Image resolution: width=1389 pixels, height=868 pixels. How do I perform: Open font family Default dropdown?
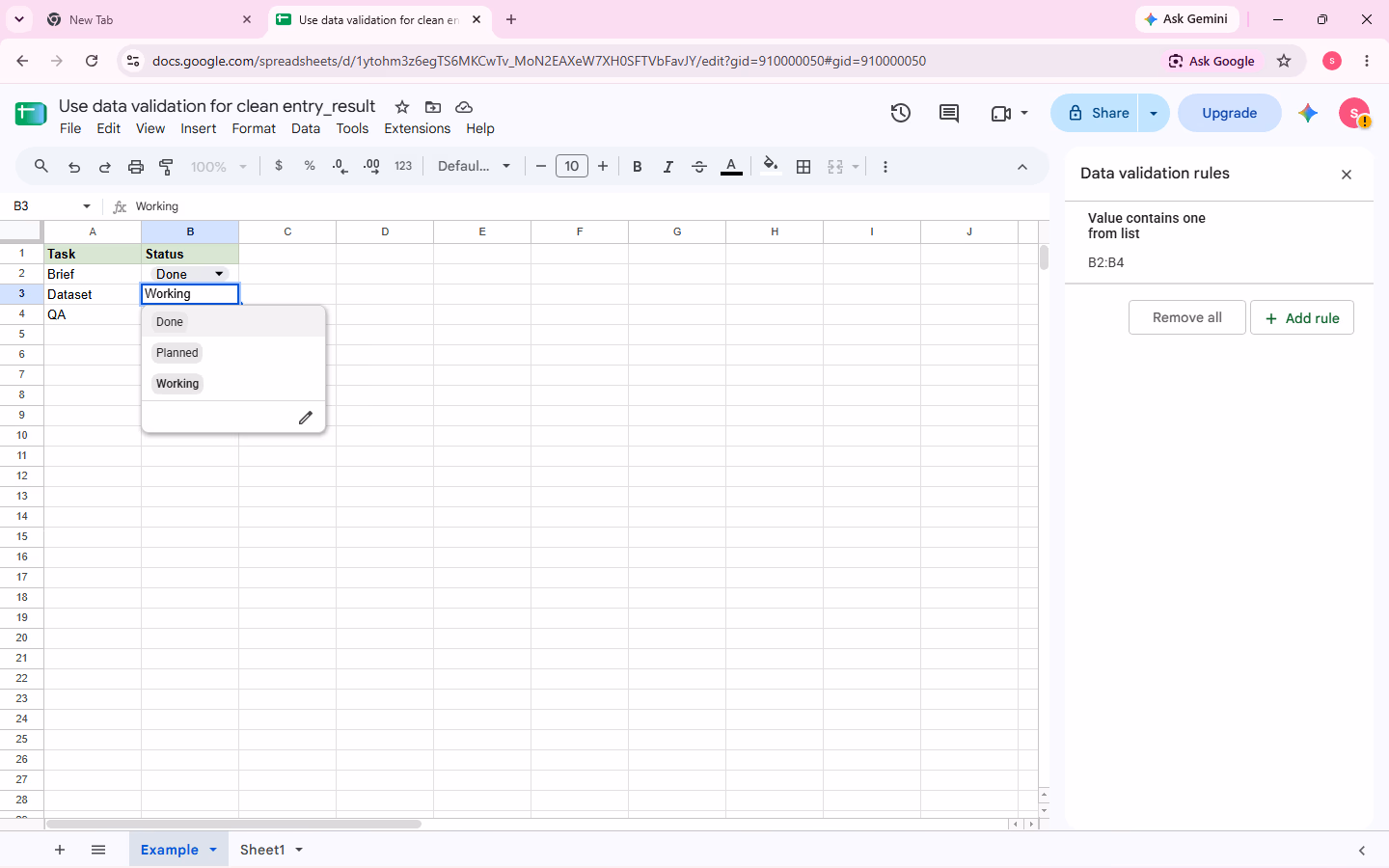[474, 166]
